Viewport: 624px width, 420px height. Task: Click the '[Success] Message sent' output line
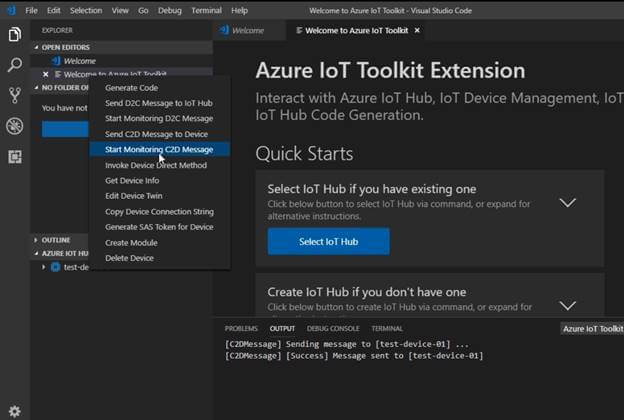[x=354, y=356]
